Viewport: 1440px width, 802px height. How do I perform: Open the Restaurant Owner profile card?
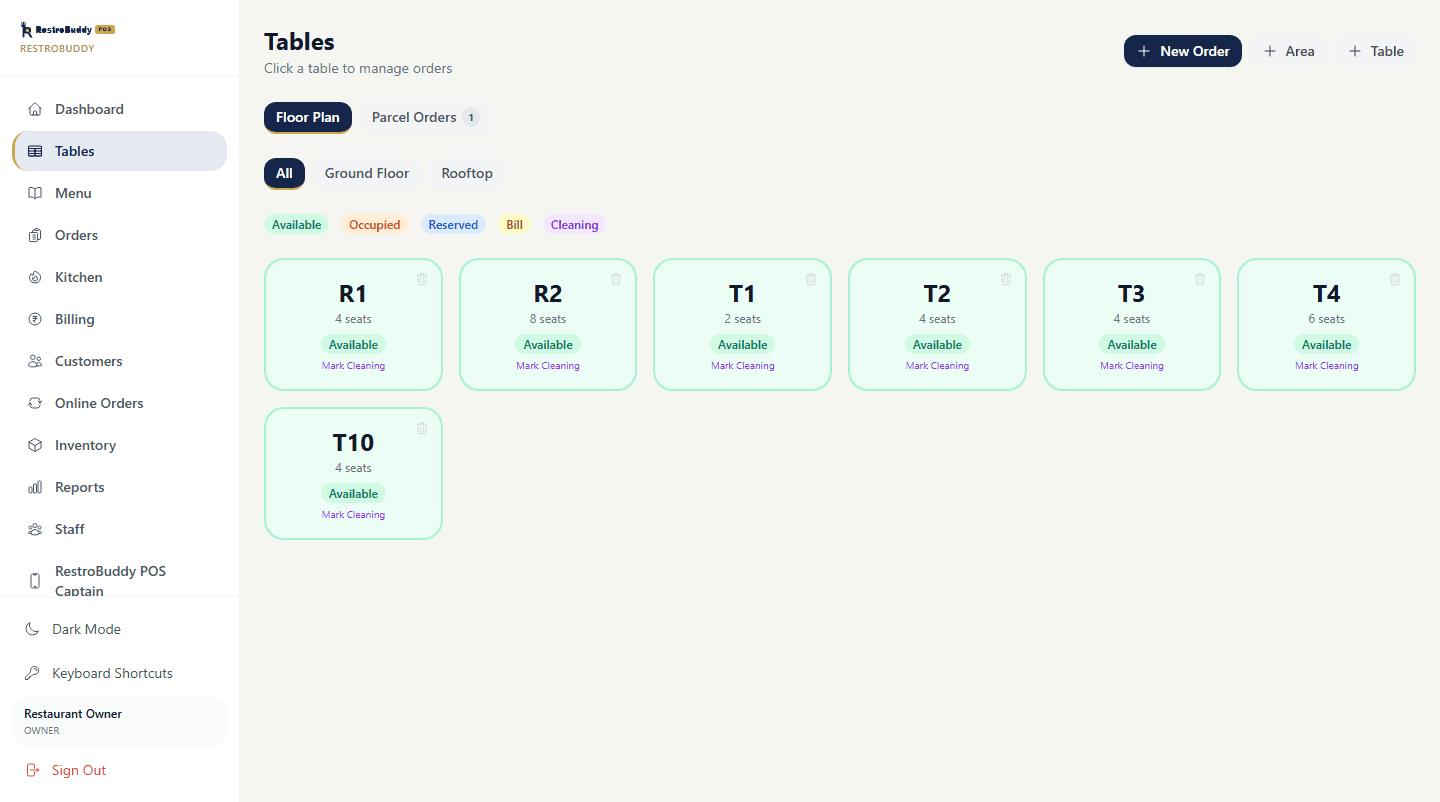click(x=119, y=721)
